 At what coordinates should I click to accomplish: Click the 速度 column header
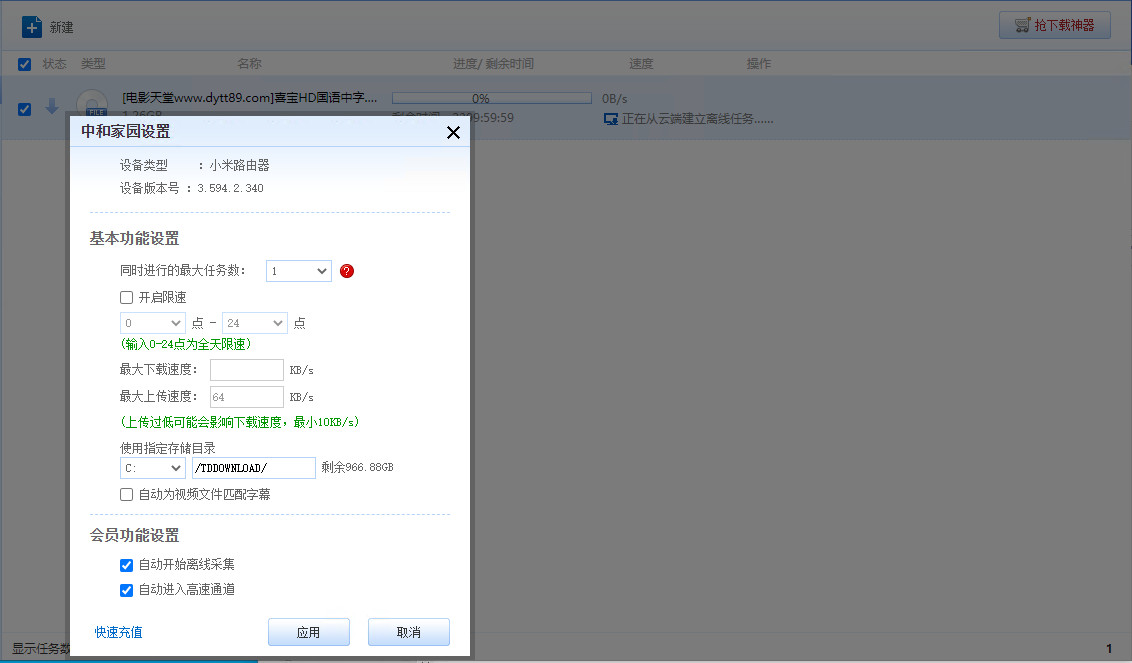(x=641, y=64)
